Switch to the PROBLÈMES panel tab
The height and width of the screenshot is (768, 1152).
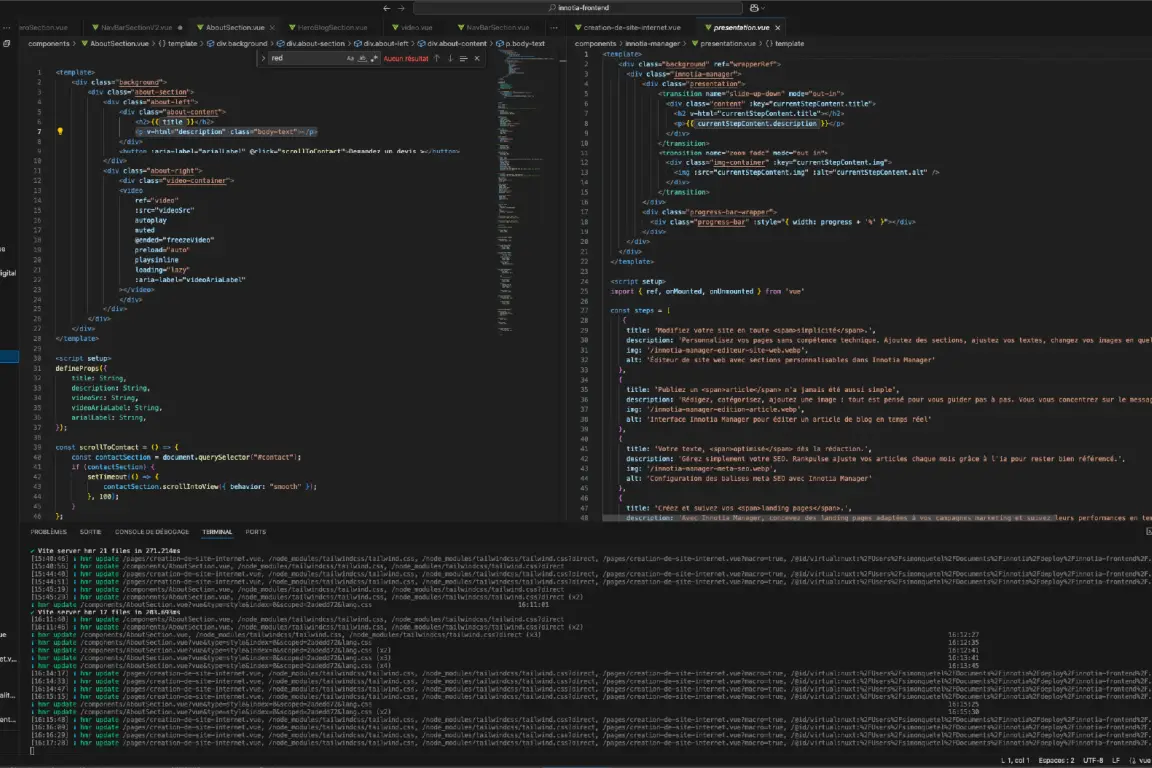pyautogui.click(x=48, y=532)
